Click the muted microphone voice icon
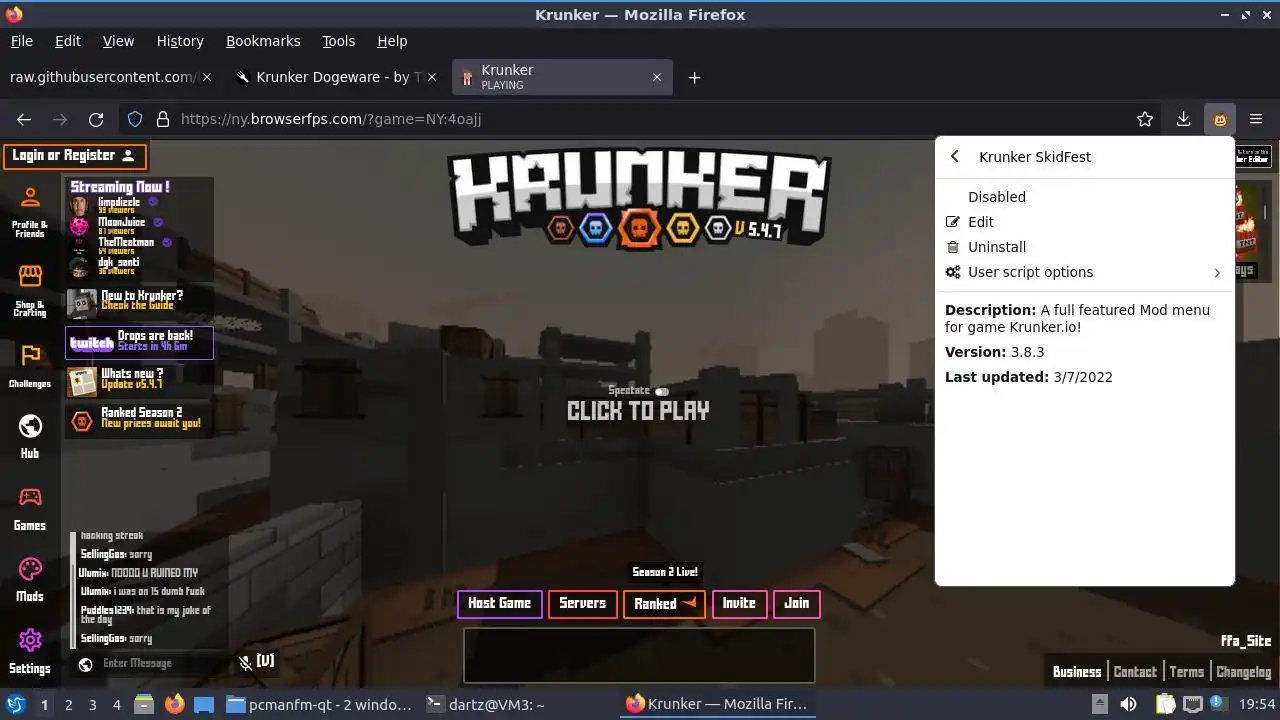 [x=245, y=662]
